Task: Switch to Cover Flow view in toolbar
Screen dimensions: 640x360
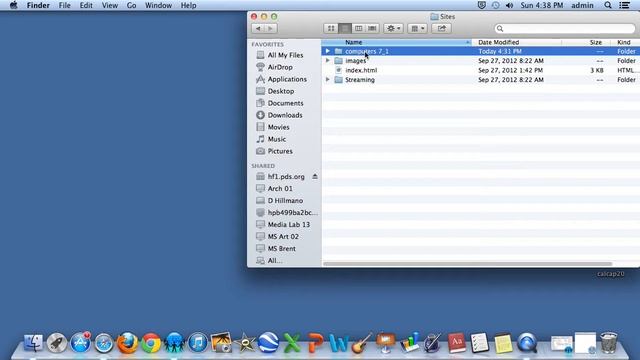Action: point(372,28)
